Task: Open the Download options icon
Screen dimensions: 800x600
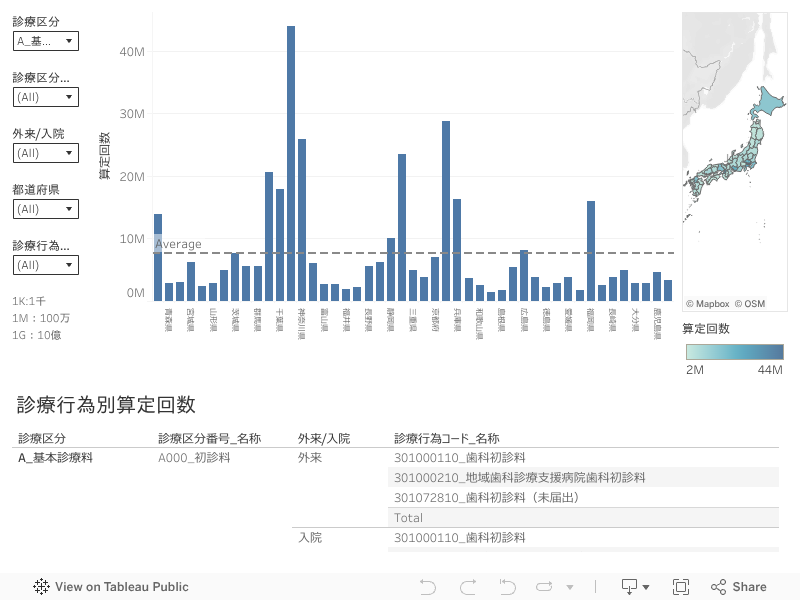Action: 635,587
